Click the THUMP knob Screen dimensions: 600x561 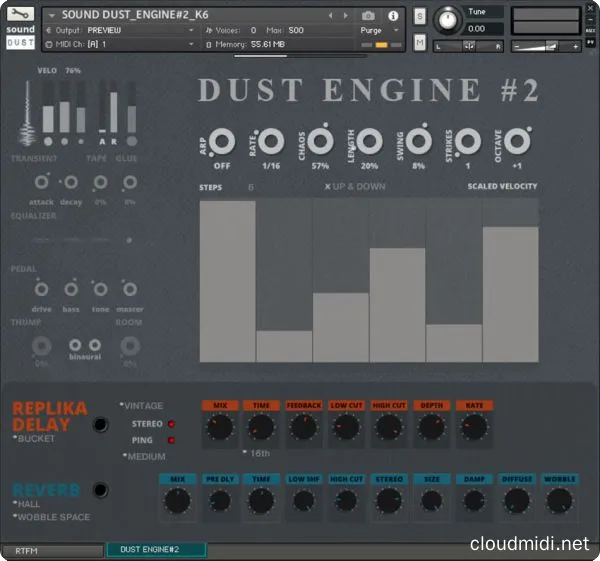coord(41,346)
